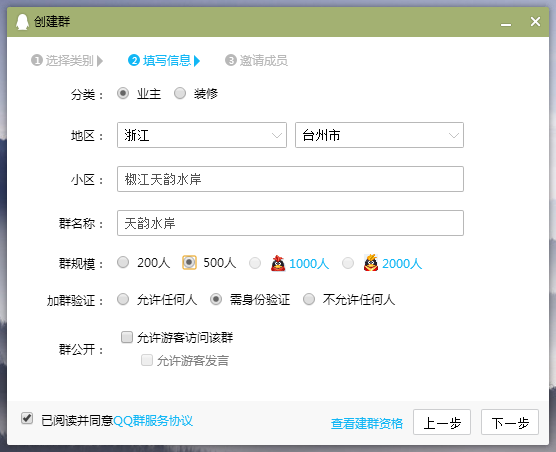The image size is (556, 452).
Task: Click the crowned SVIP penguin icon beside 2000人
Action: [x=371, y=263]
